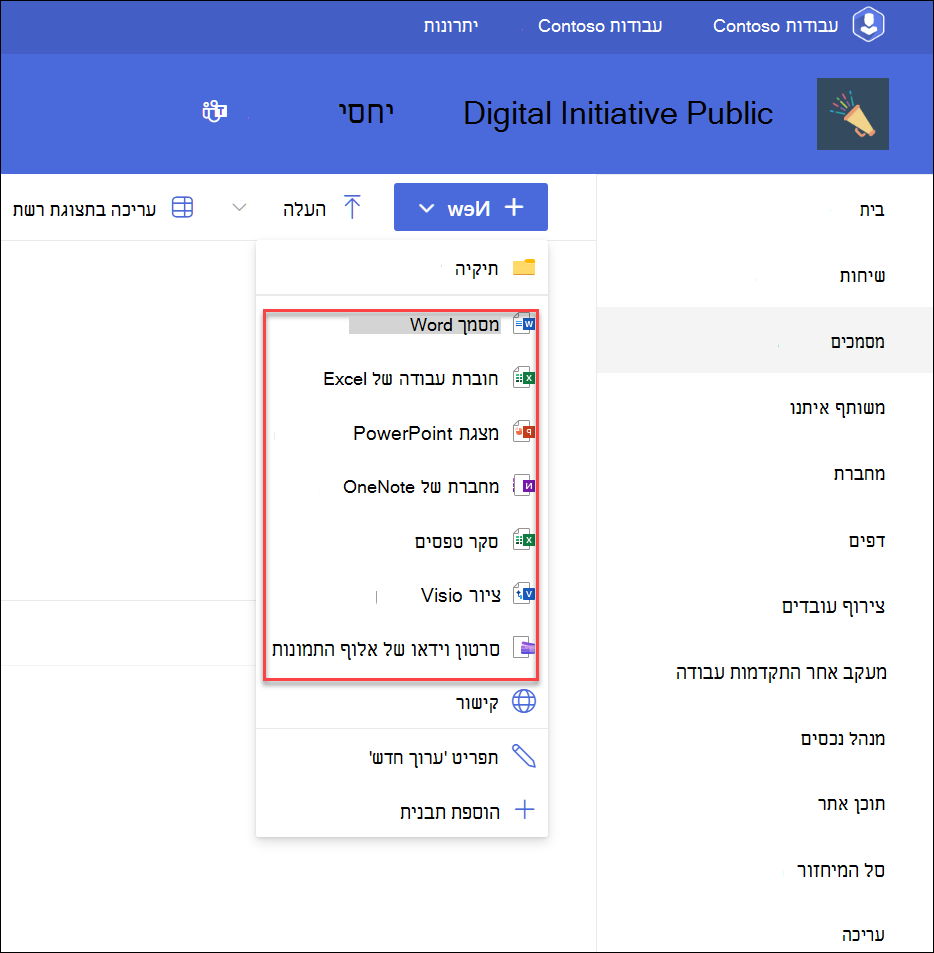Screen dimensions: 934x953
Task: Select סקר טפסים menu entry
Action: [402, 540]
